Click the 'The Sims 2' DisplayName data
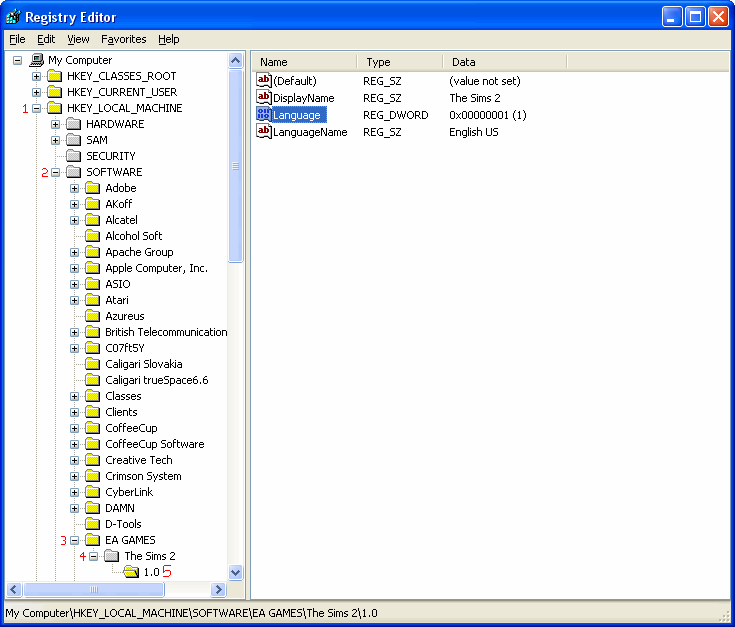Viewport: 735px width, 627px height. pyautogui.click(x=474, y=98)
